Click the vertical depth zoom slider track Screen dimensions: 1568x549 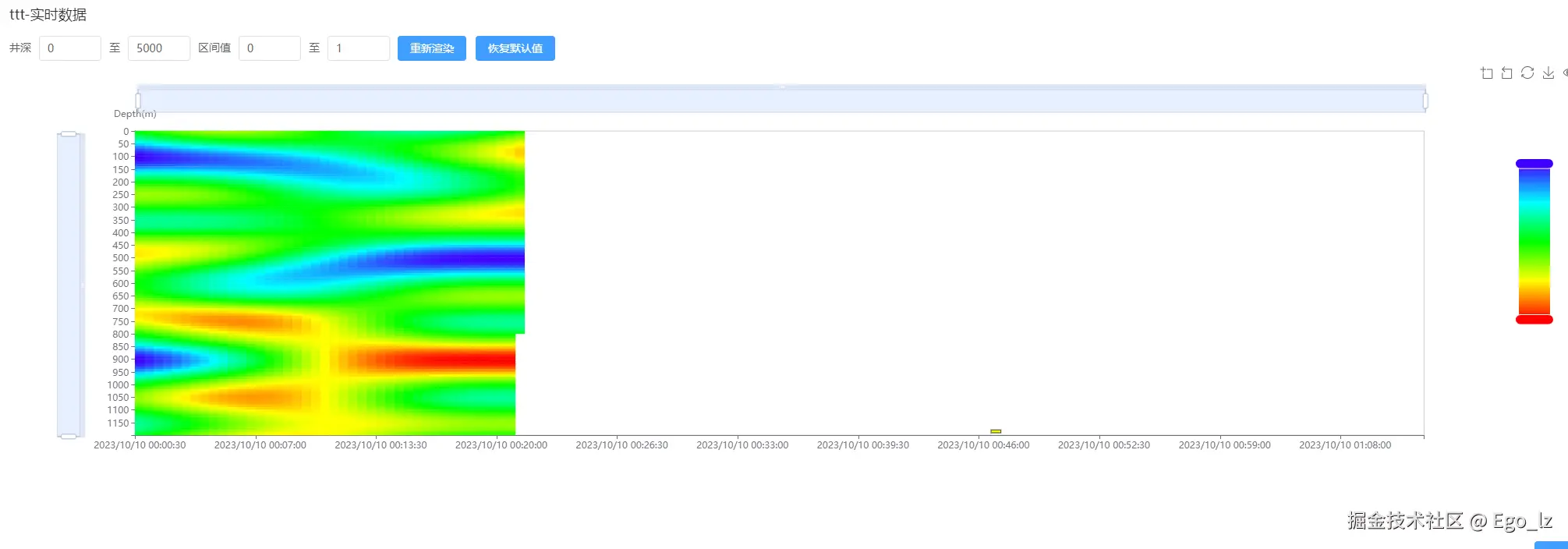tap(69, 285)
